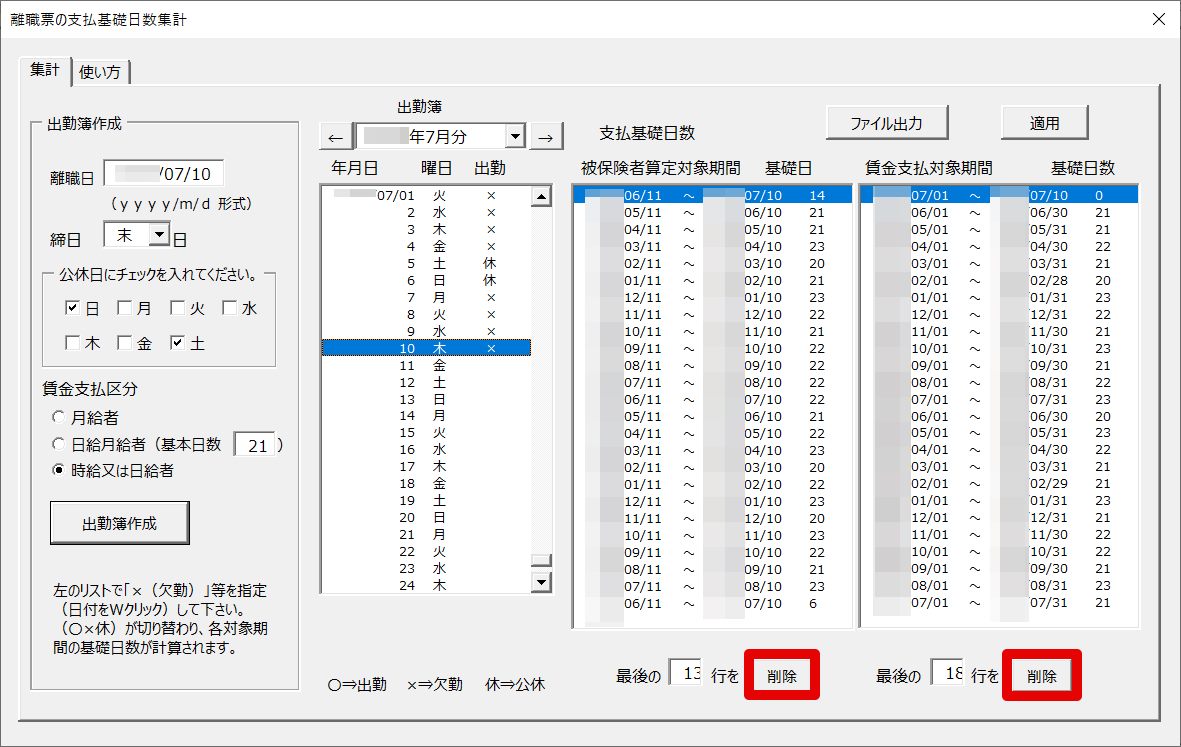This screenshot has width=1181, height=747.
Task: Toggle the 木 (Thursday) holiday checkbox
Action: (72, 343)
